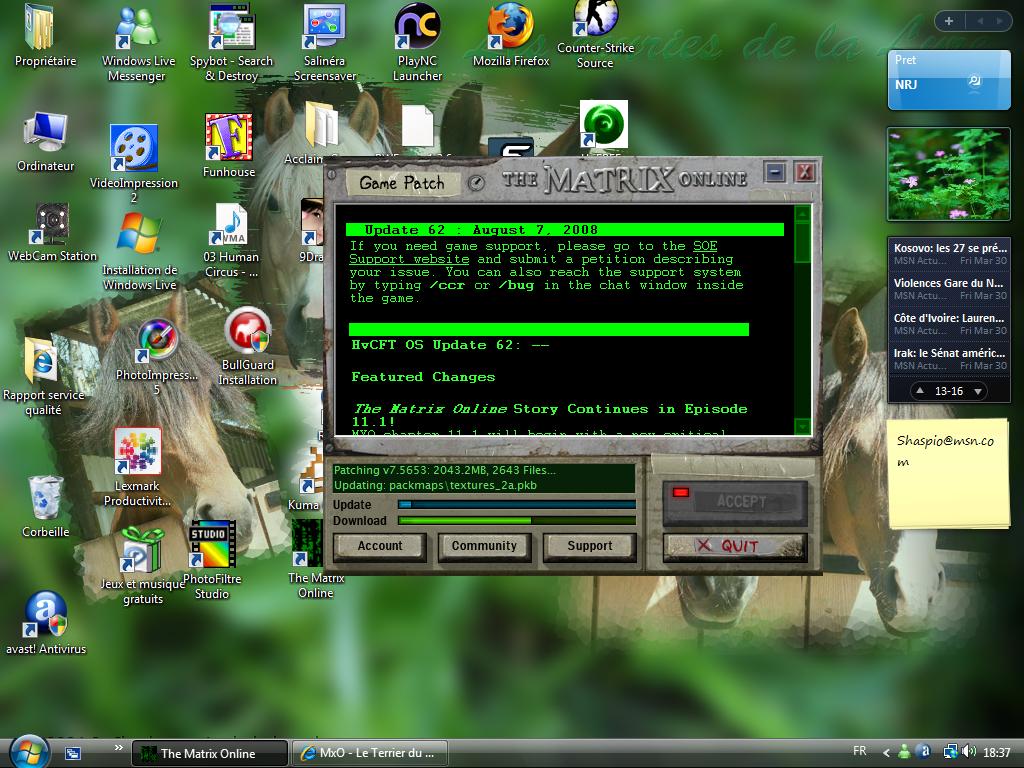The image size is (1024, 768).
Task: Open Spybot - Search & Destroy shortcut
Action: 231,42
